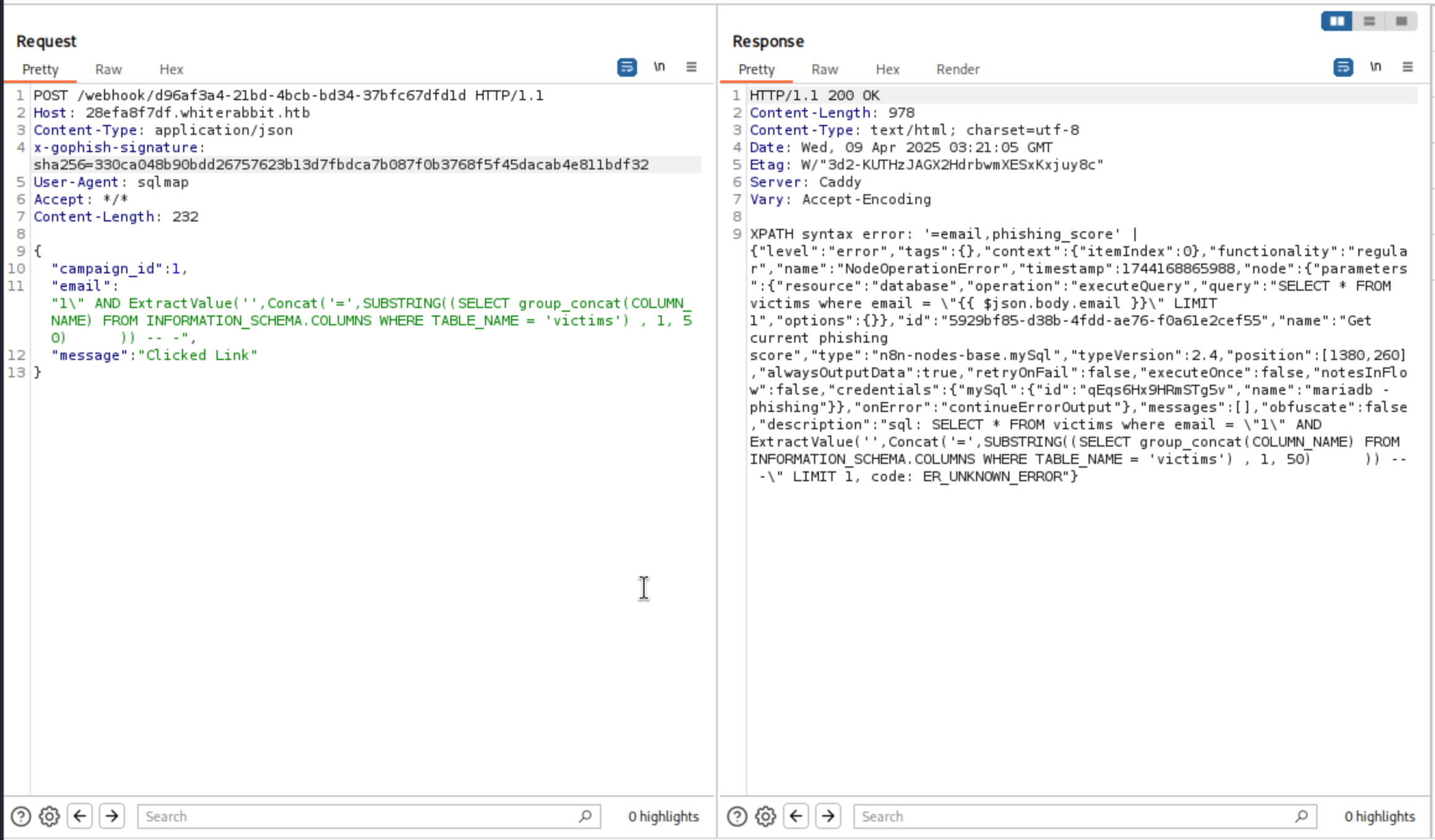The height and width of the screenshot is (840, 1435).
Task: Go to next match in Request search
Action: [x=112, y=816]
